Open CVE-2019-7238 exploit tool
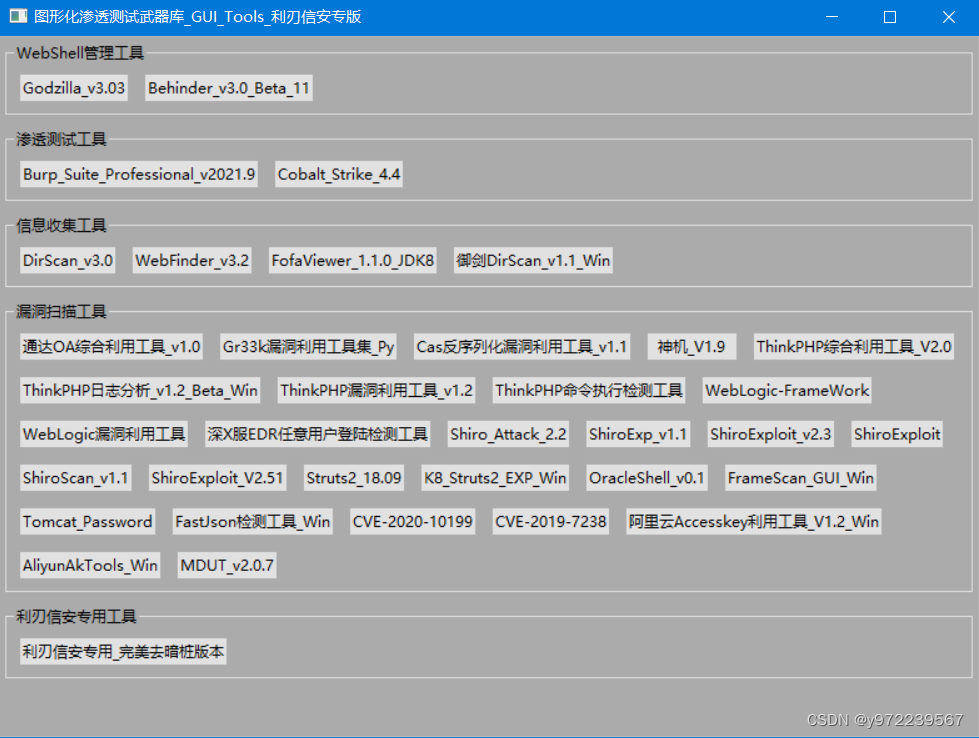979x738 pixels. click(550, 521)
